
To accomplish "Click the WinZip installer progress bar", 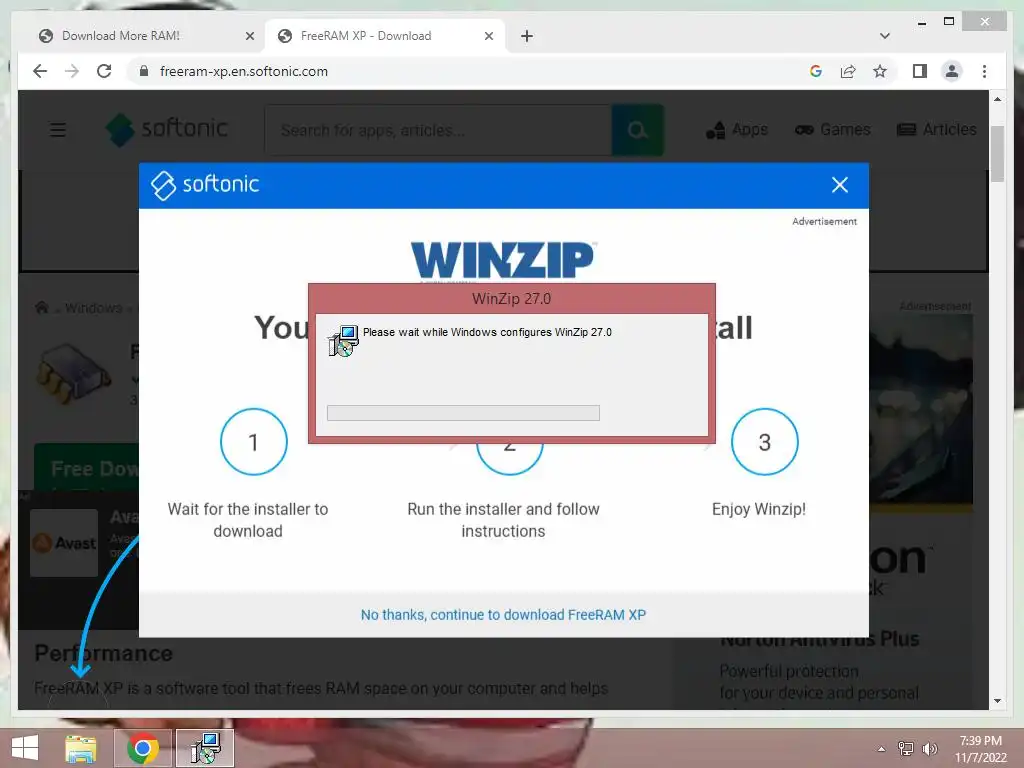I will click(x=463, y=413).
